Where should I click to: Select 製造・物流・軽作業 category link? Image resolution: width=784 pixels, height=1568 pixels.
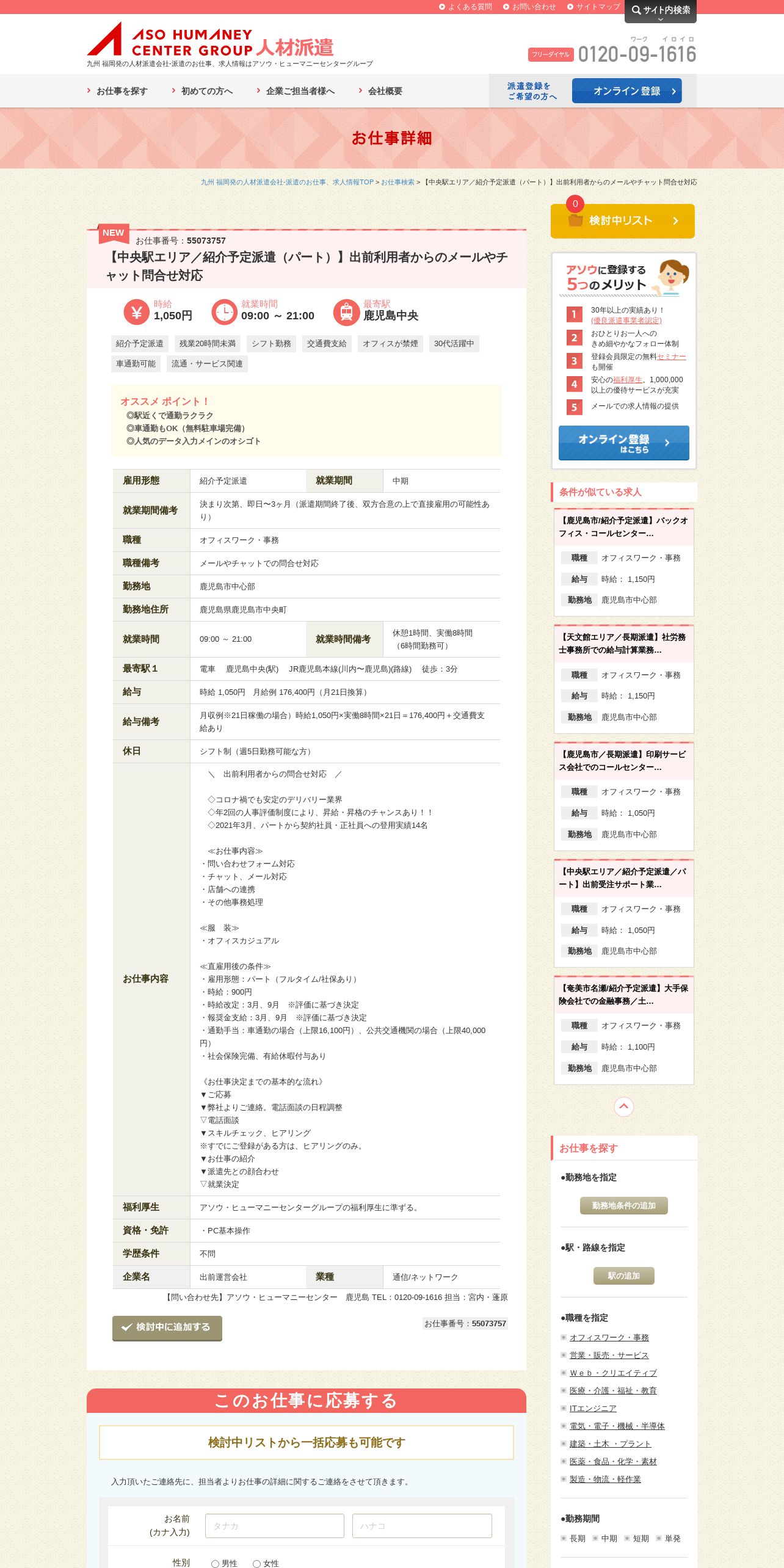(x=605, y=1479)
